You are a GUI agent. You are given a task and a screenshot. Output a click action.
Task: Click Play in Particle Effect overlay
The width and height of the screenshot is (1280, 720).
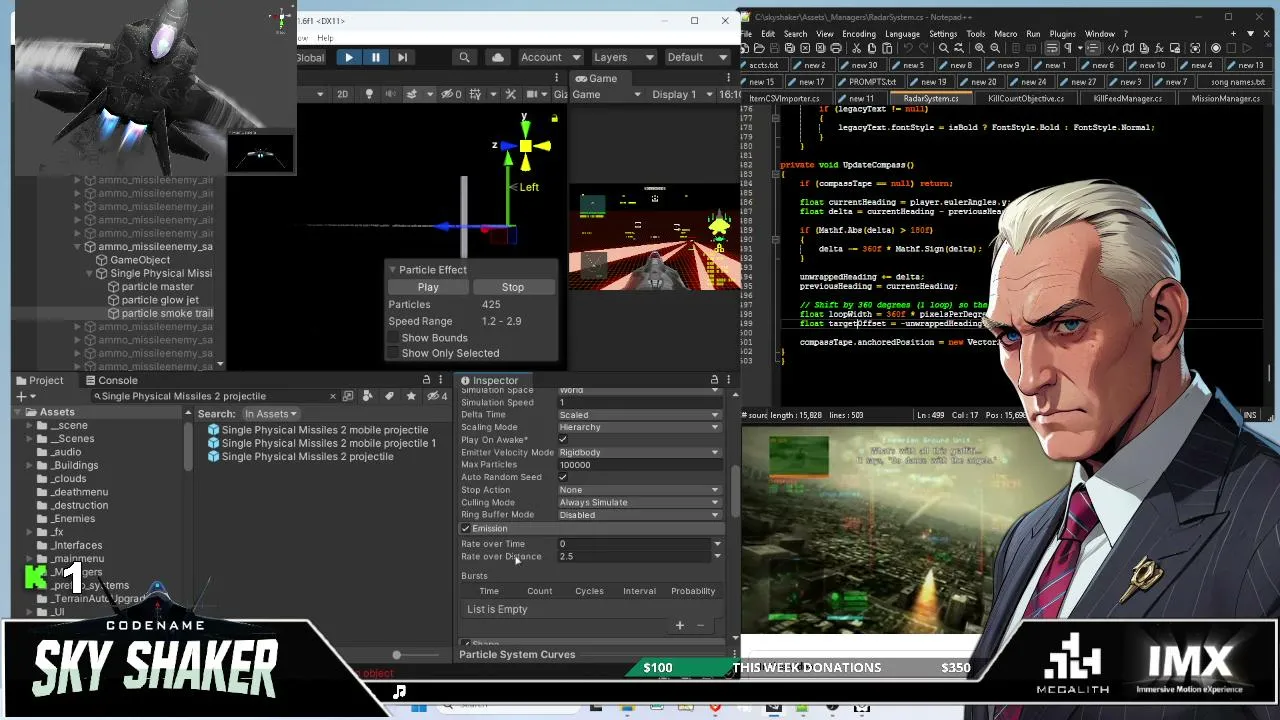click(428, 287)
